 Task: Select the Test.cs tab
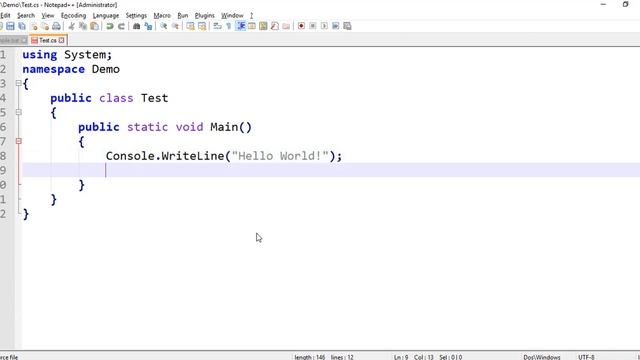(47, 40)
